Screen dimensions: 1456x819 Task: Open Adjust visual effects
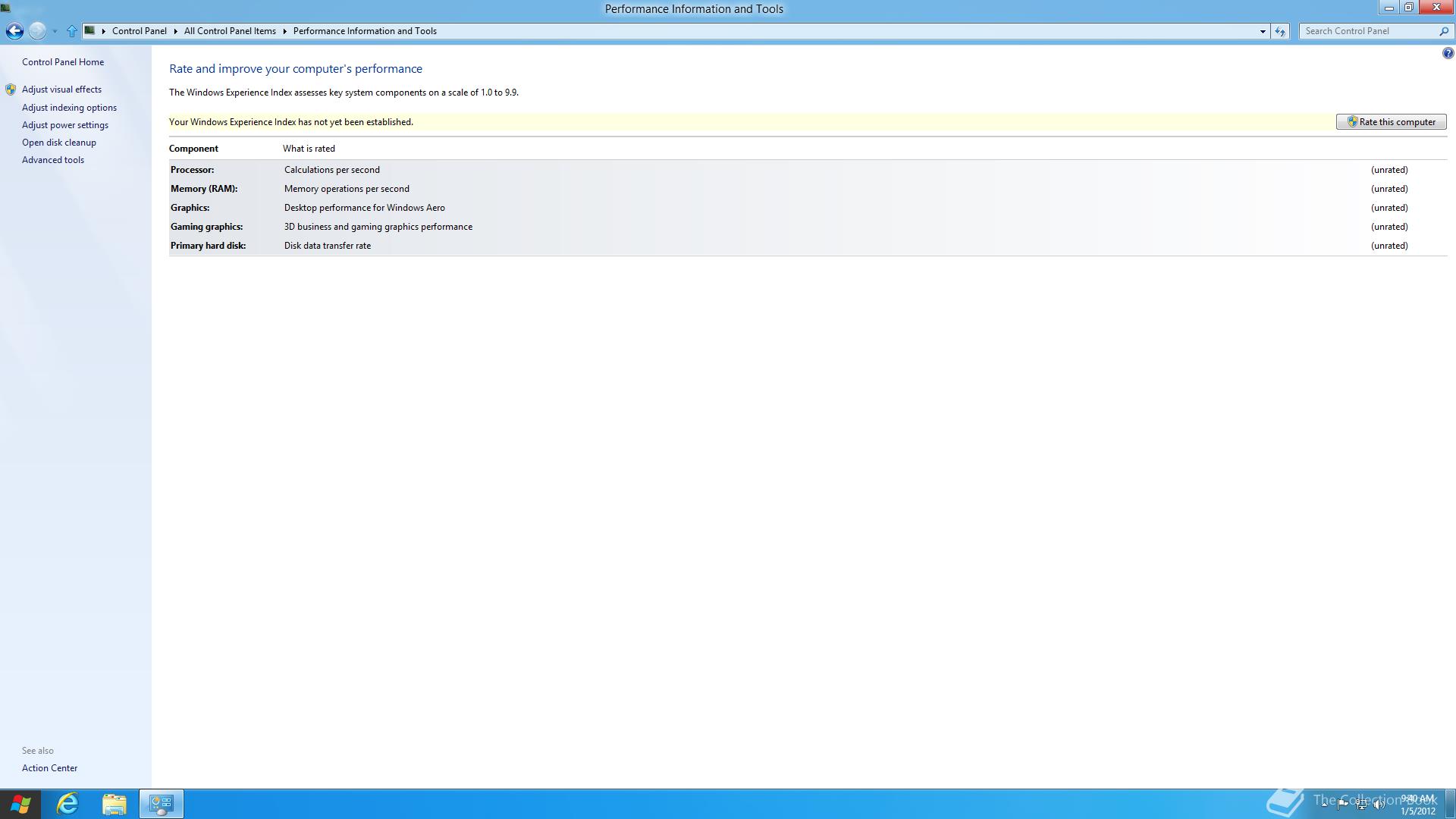click(x=61, y=89)
